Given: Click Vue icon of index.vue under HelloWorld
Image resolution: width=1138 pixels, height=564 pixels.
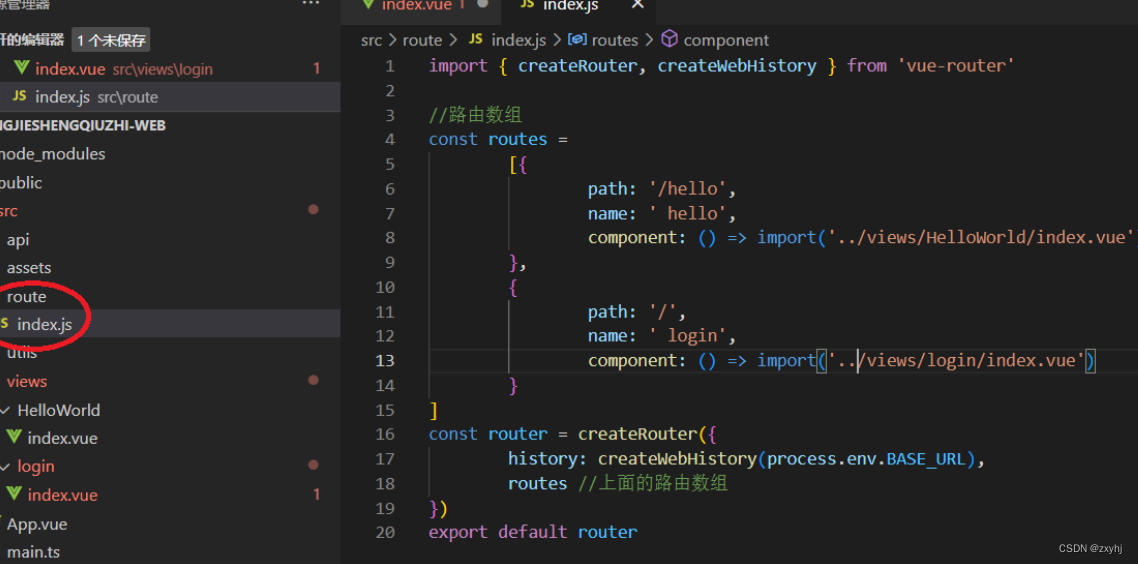Looking at the screenshot, I should 14,438.
